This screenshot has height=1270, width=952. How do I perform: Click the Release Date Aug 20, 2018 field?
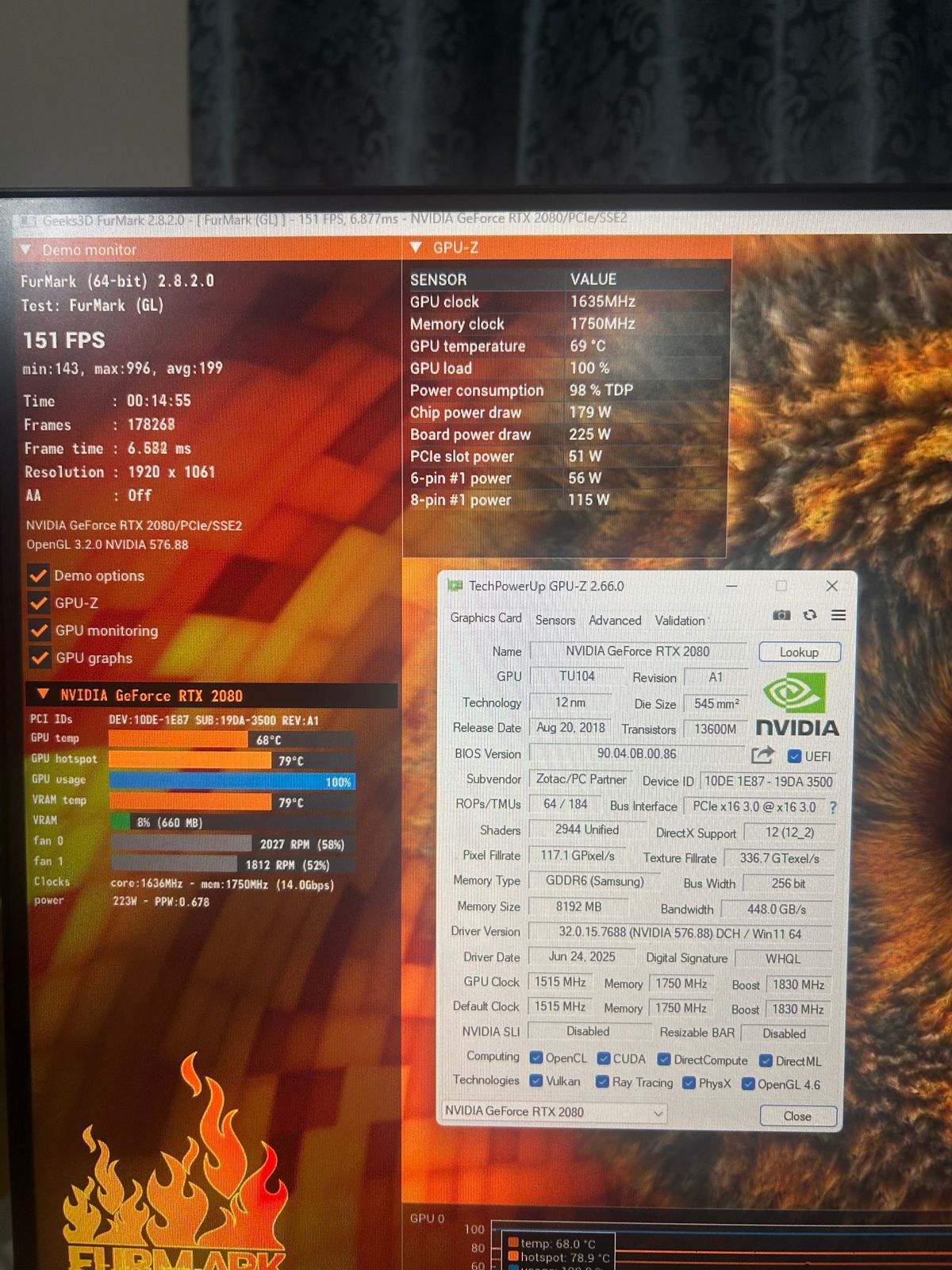tap(570, 727)
